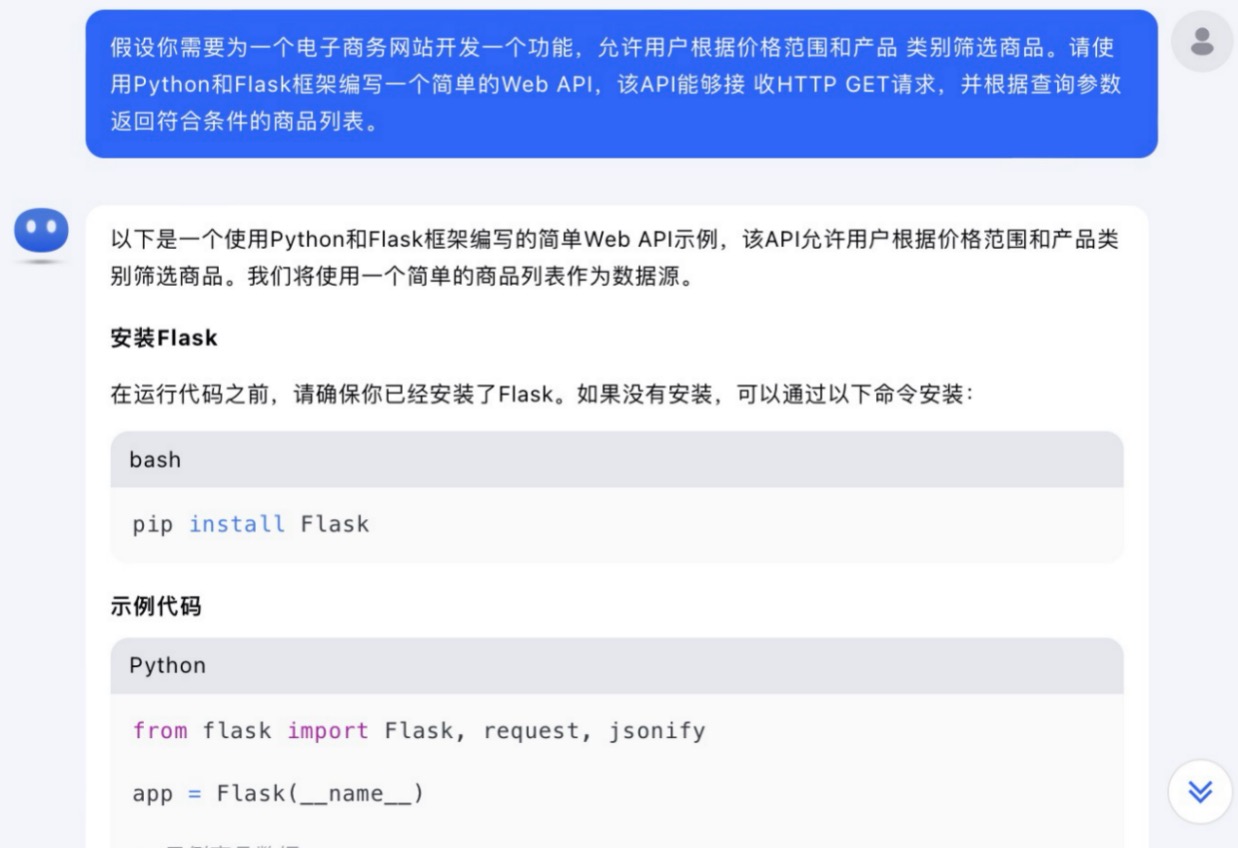Select the blue user question bubble
Image resolution: width=1238 pixels, height=848 pixels.
pyautogui.click(x=621, y=84)
